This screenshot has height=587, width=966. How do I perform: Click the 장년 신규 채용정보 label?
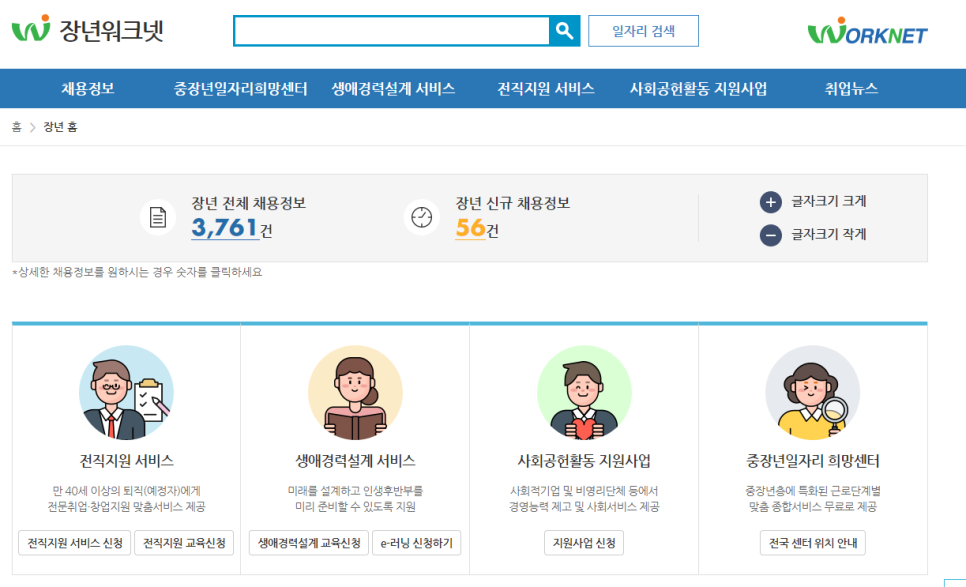click(513, 203)
